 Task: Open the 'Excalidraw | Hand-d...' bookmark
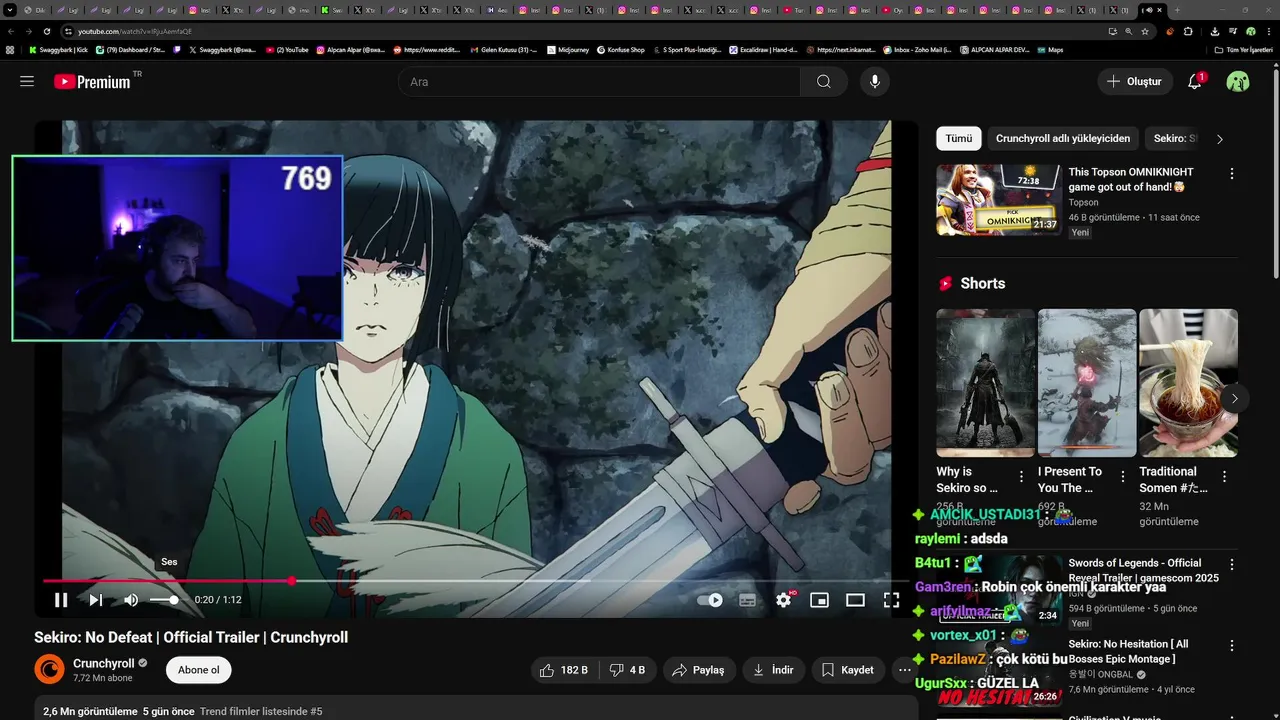pyautogui.click(x=763, y=49)
